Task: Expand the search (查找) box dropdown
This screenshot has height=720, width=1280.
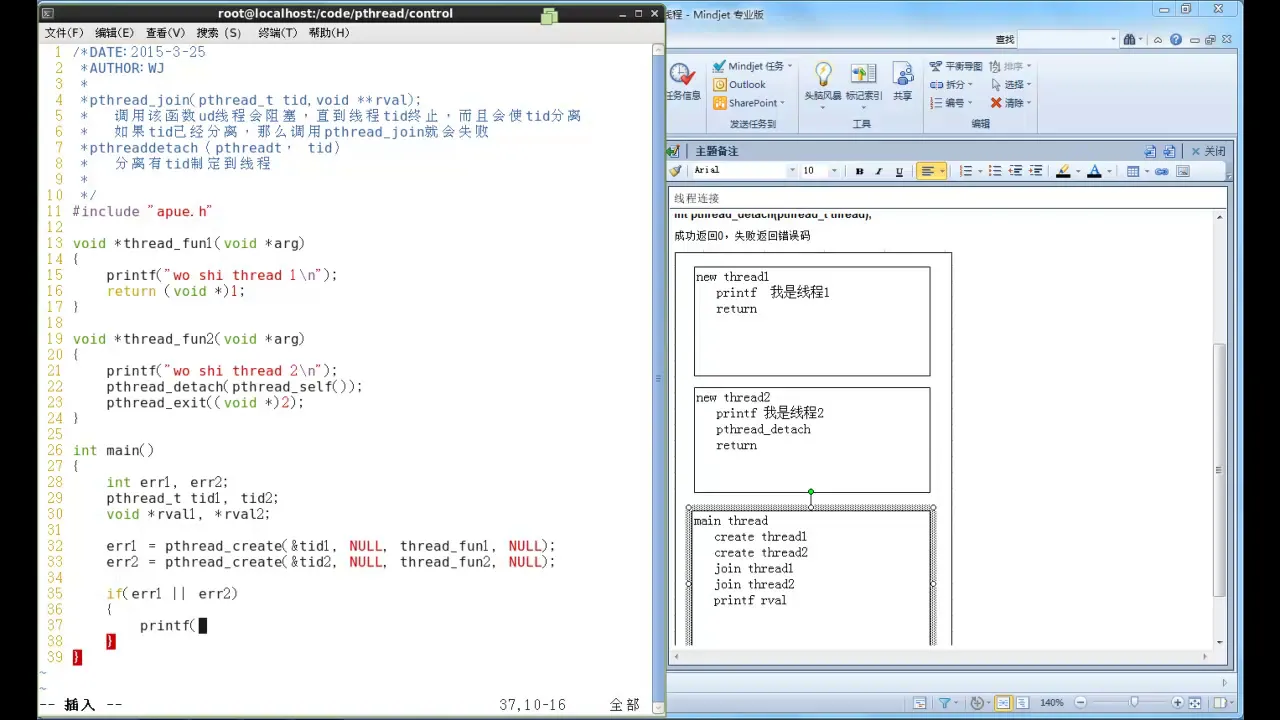Action: tap(1113, 40)
